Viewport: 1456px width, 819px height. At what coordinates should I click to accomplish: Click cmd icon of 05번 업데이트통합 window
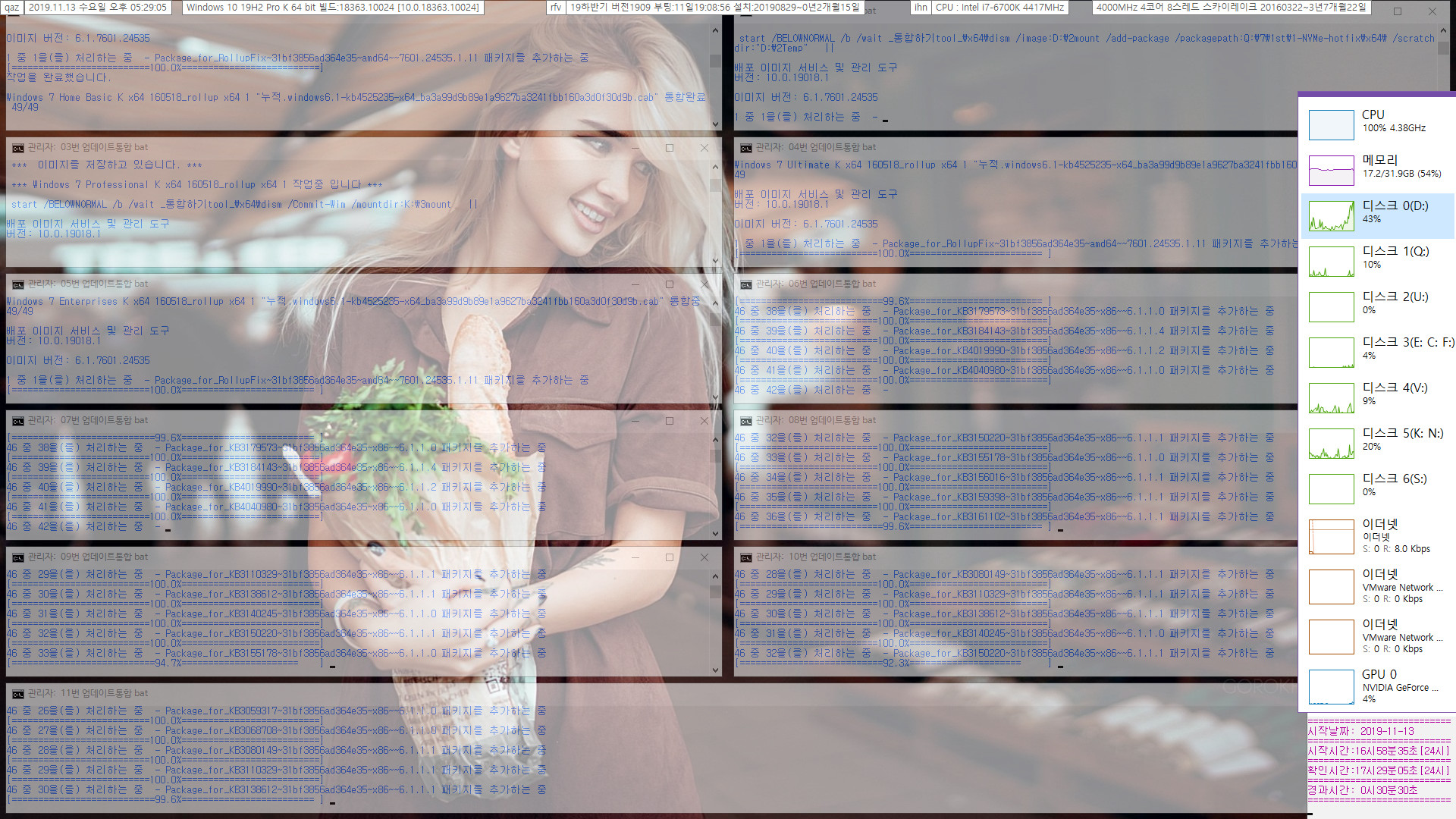point(18,284)
